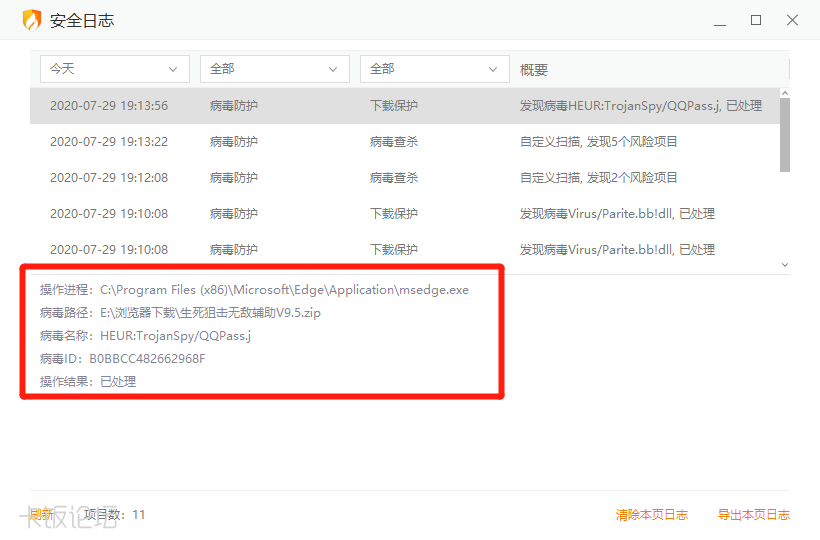
Task: Select the 19:12:08 log entry with 2个风险项目
Action: (400, 178)
